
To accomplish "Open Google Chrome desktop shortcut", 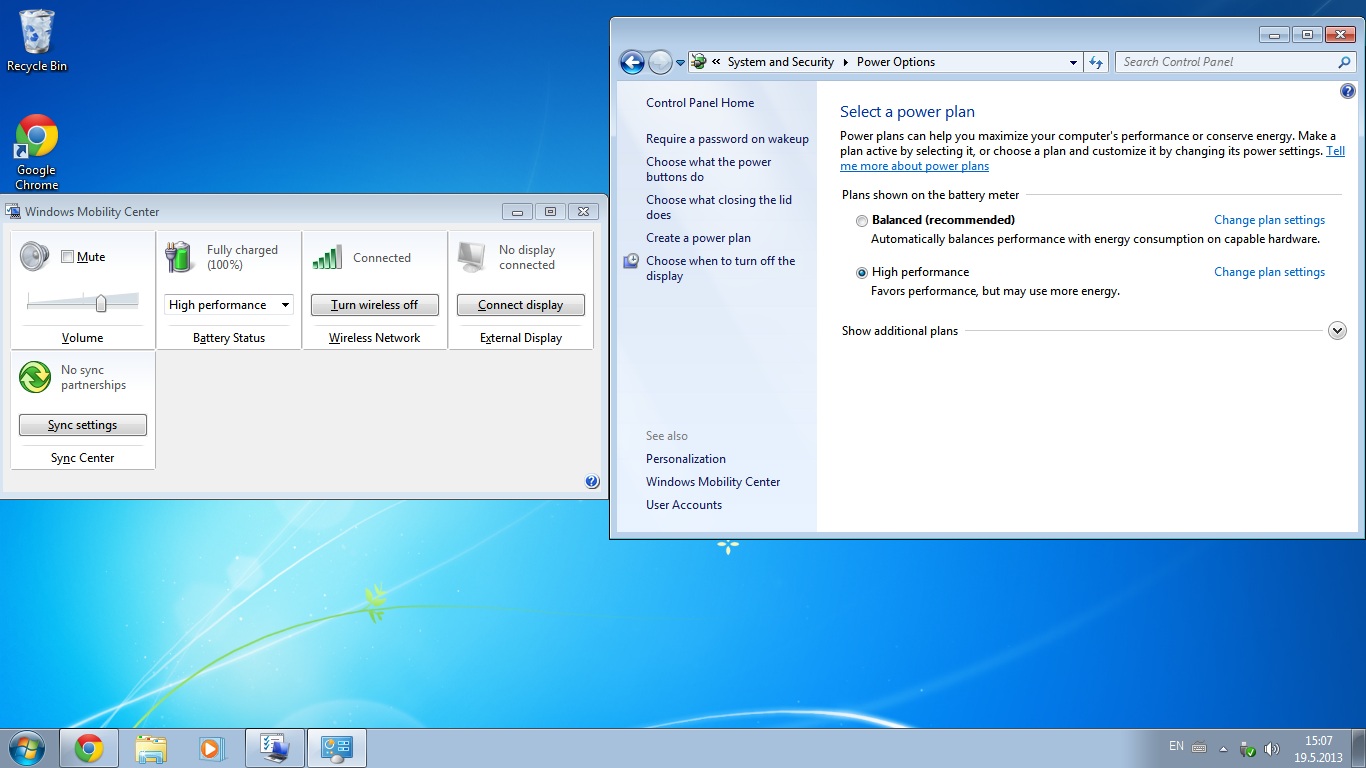I will point(37,152).
